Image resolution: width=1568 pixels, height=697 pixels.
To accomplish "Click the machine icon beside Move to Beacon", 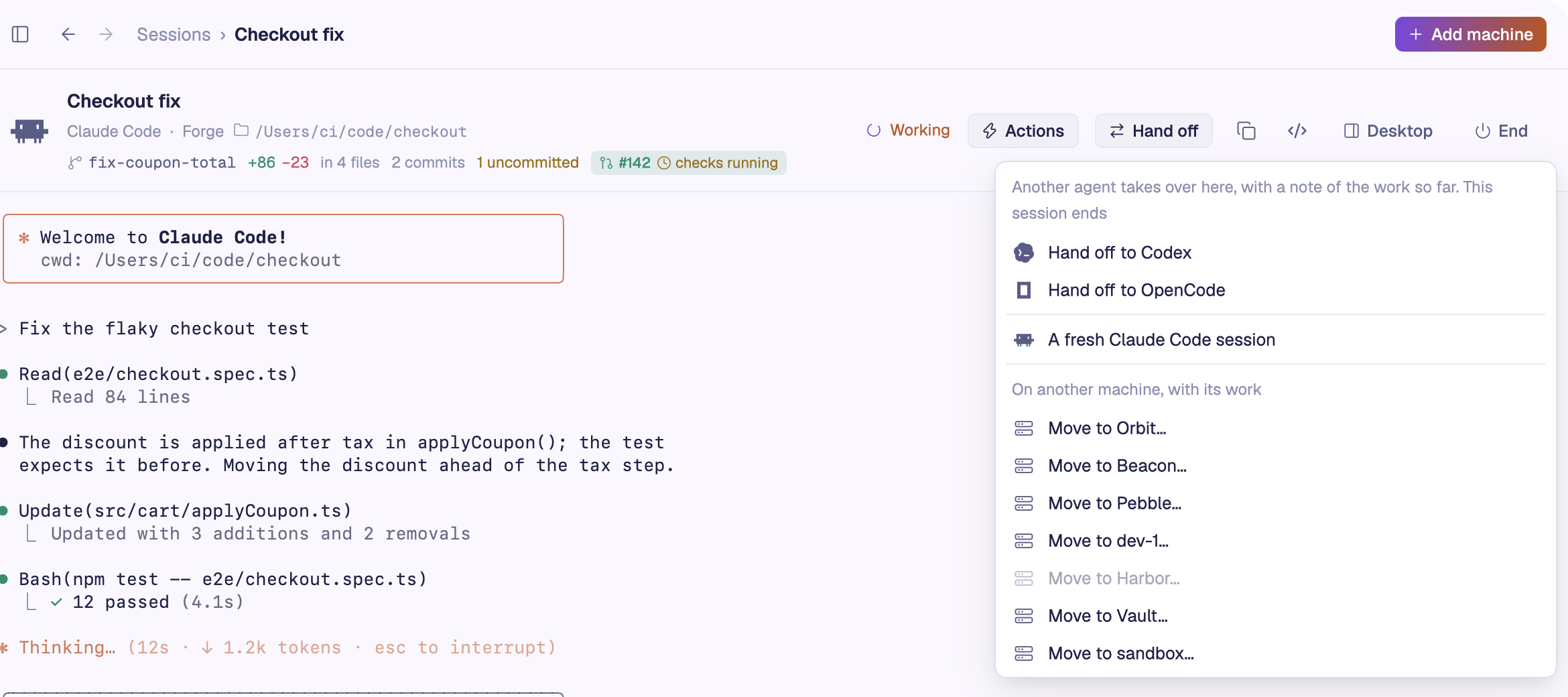I will click(x=1024, y=466).
